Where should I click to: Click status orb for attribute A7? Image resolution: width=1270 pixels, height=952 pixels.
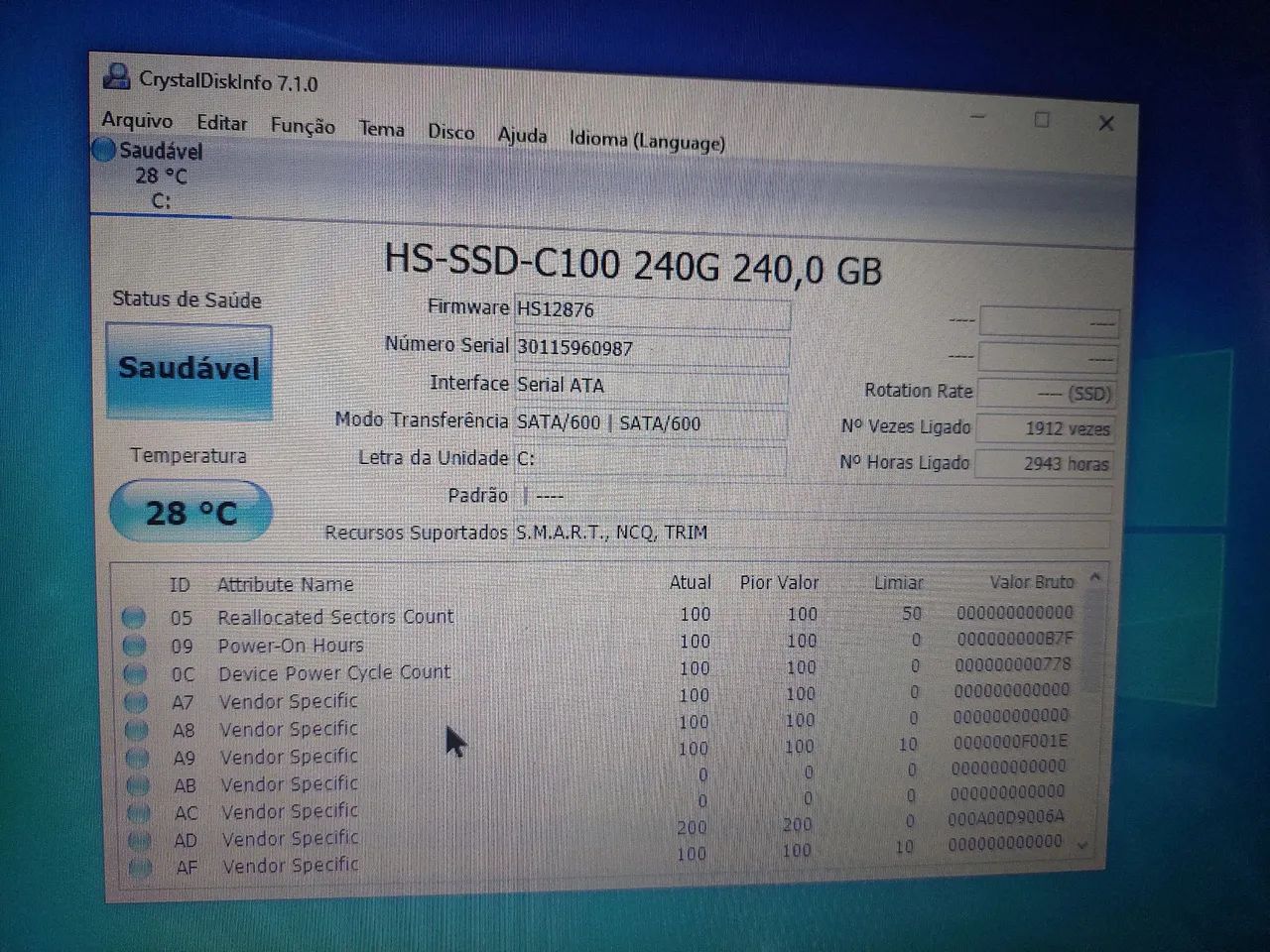[136, 703]
